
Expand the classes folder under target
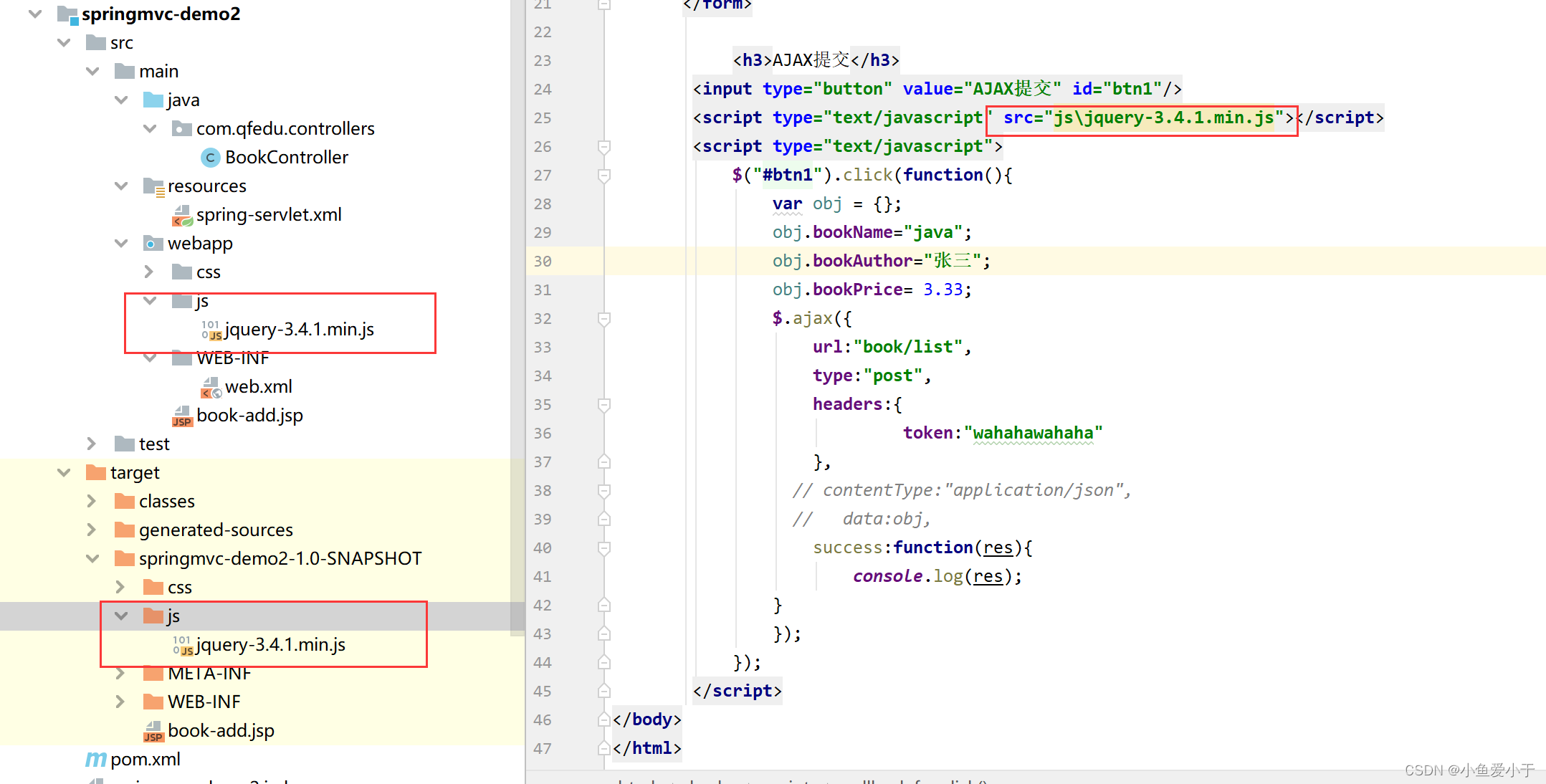click(91, 502)
